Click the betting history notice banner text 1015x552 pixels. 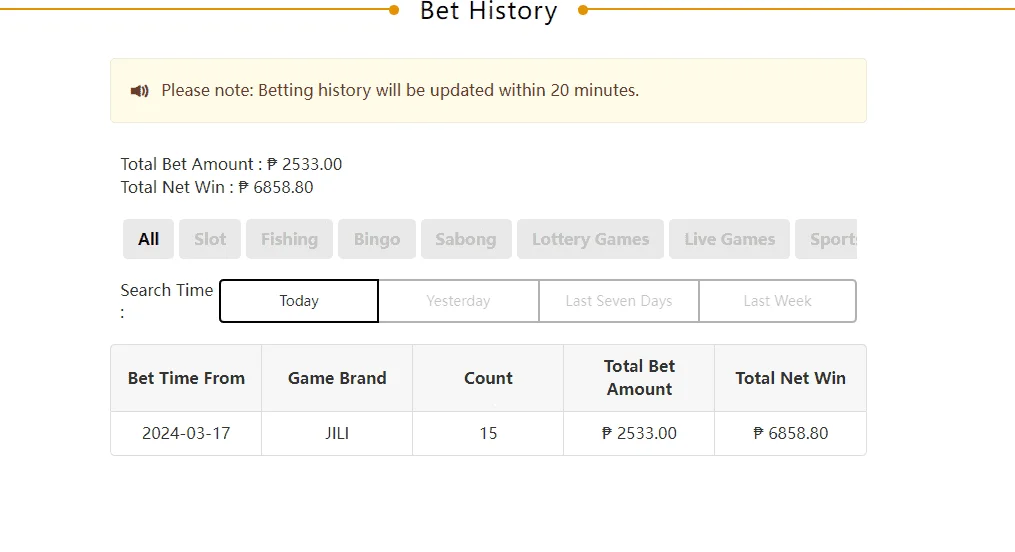click(400, 90)
